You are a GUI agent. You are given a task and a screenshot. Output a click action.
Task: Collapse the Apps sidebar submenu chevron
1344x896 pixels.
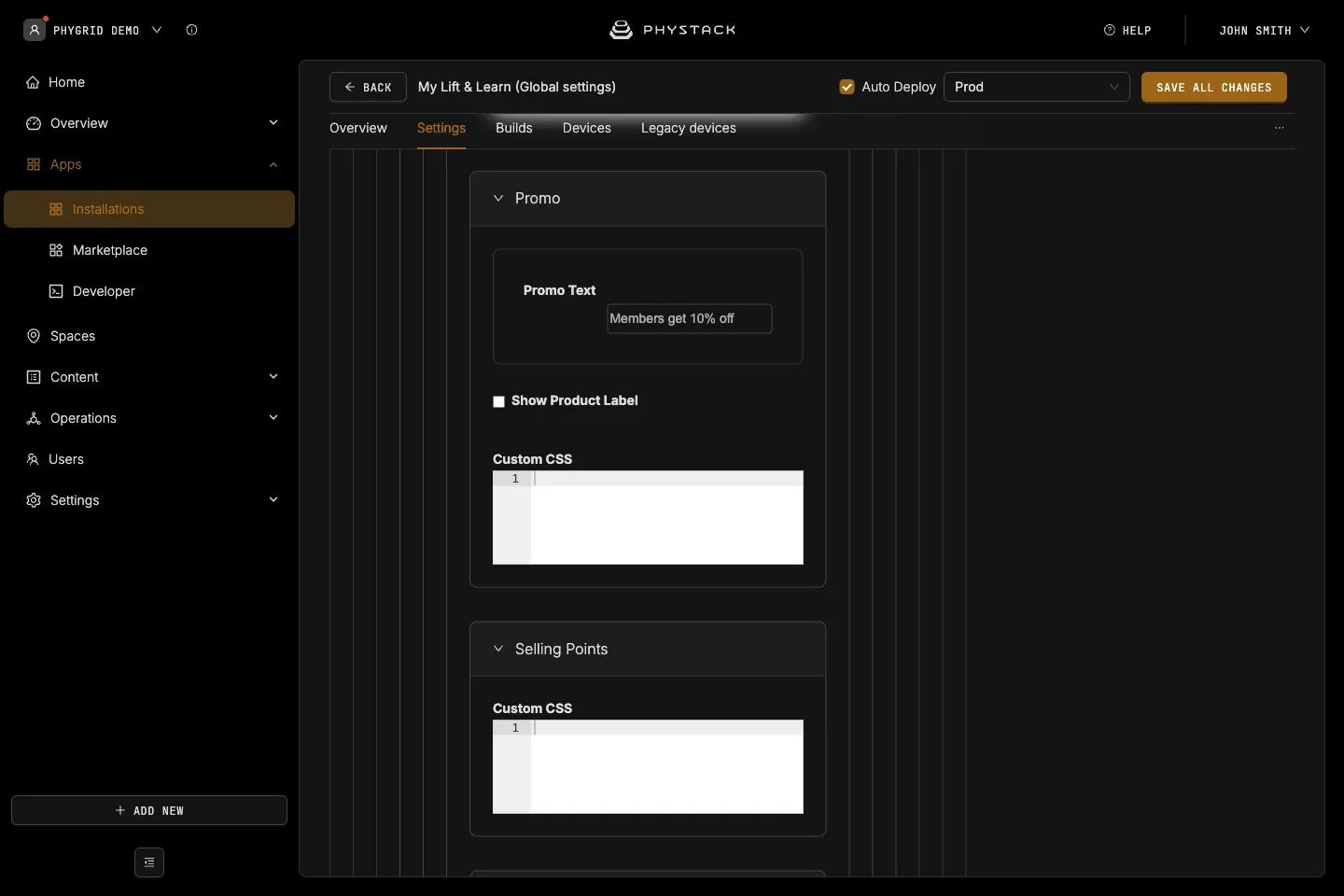point(273,164)
